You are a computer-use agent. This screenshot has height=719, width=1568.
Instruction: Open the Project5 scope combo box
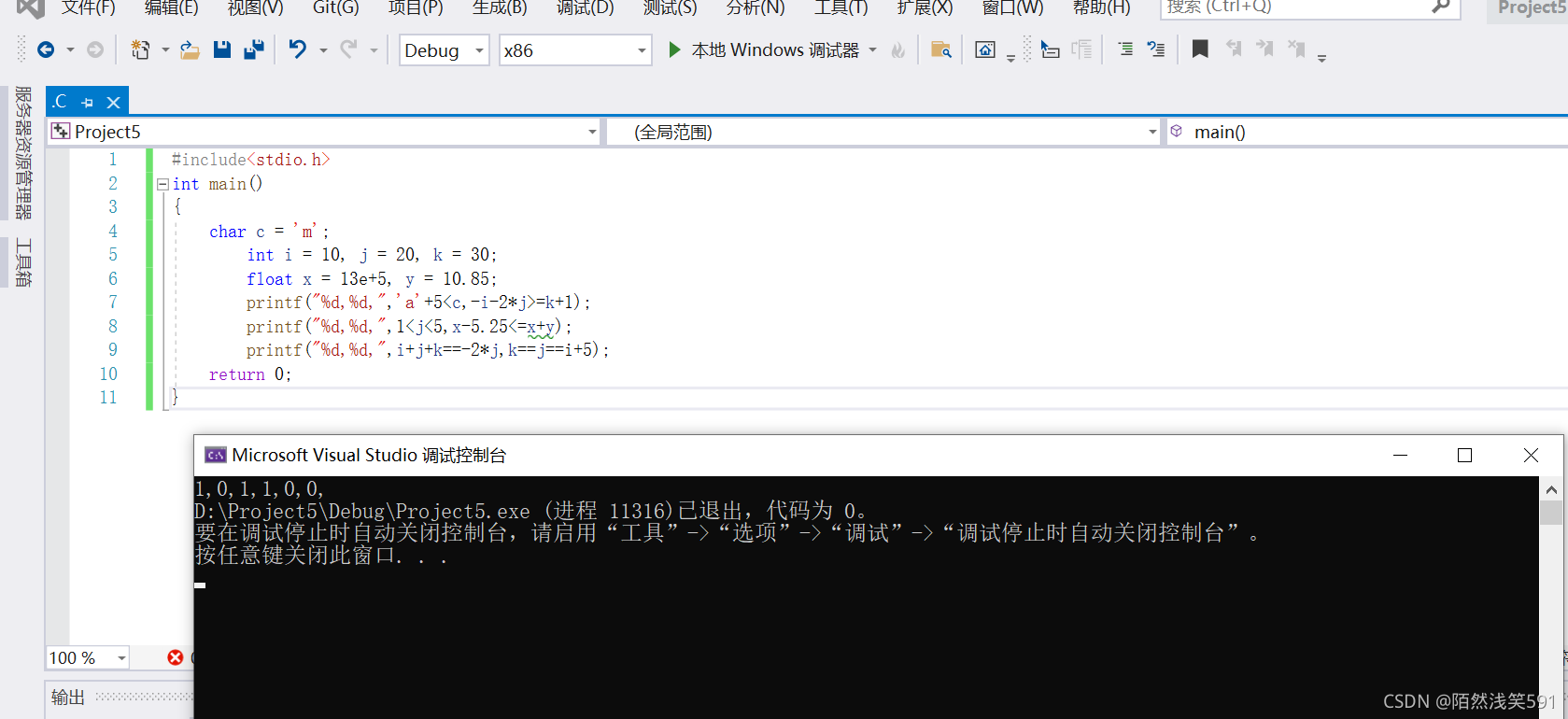click(324, 132)
